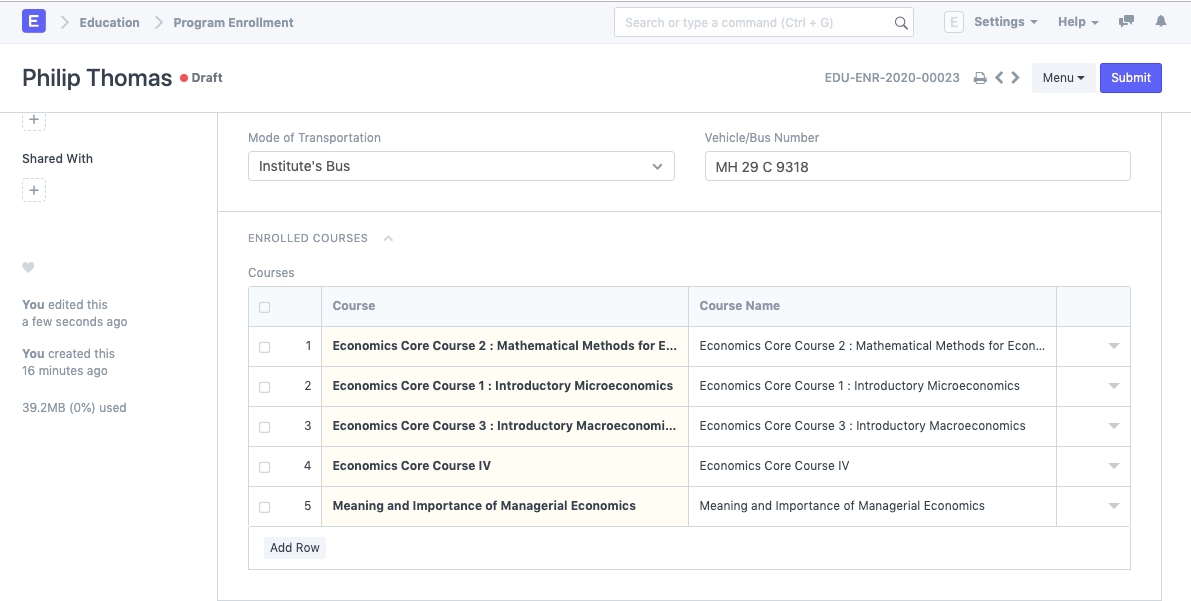Click the heart like icon
1191x601 pixels.
(28, 267)
